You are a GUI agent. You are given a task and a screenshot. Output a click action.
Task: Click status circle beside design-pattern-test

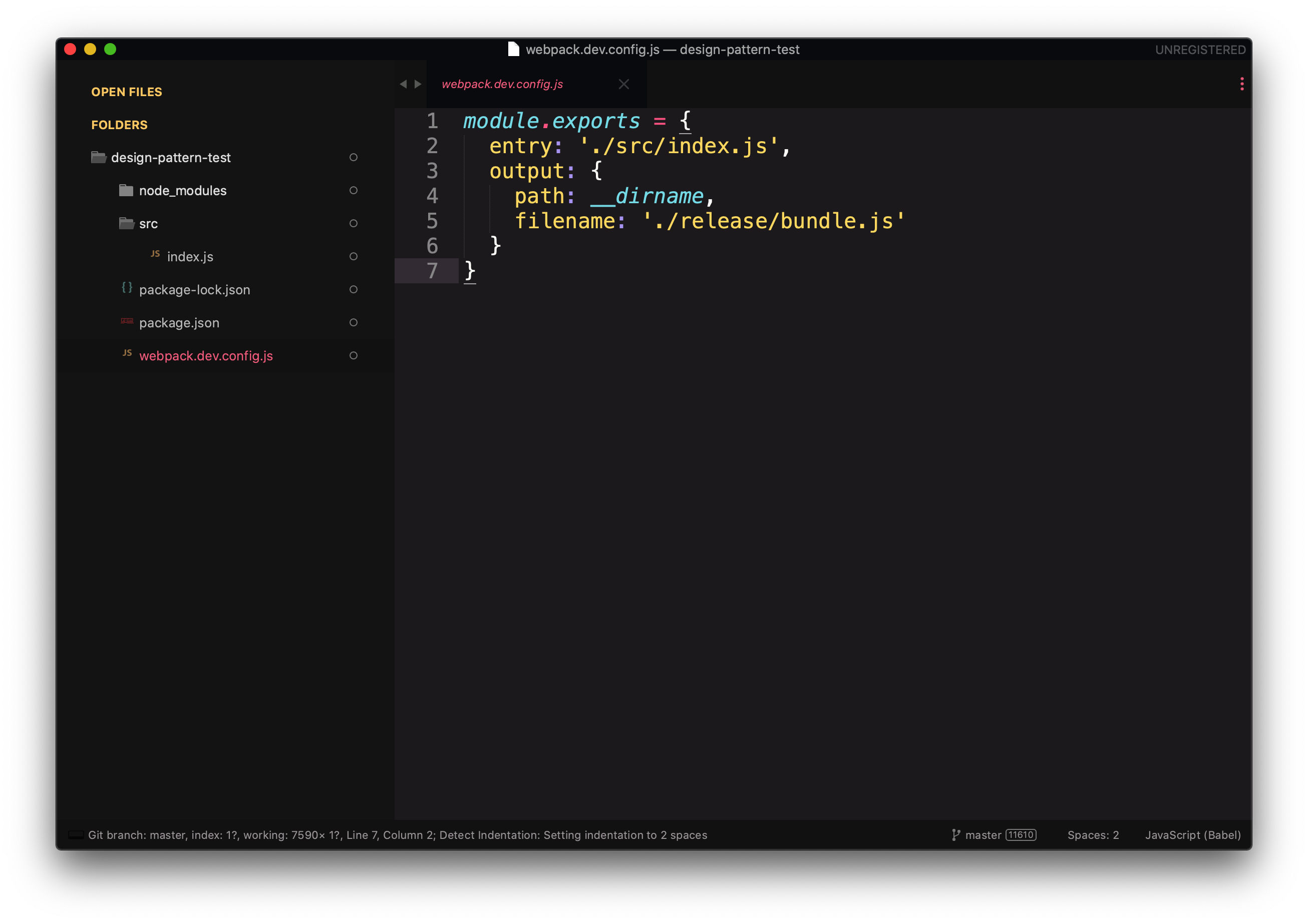coord(353,157)
